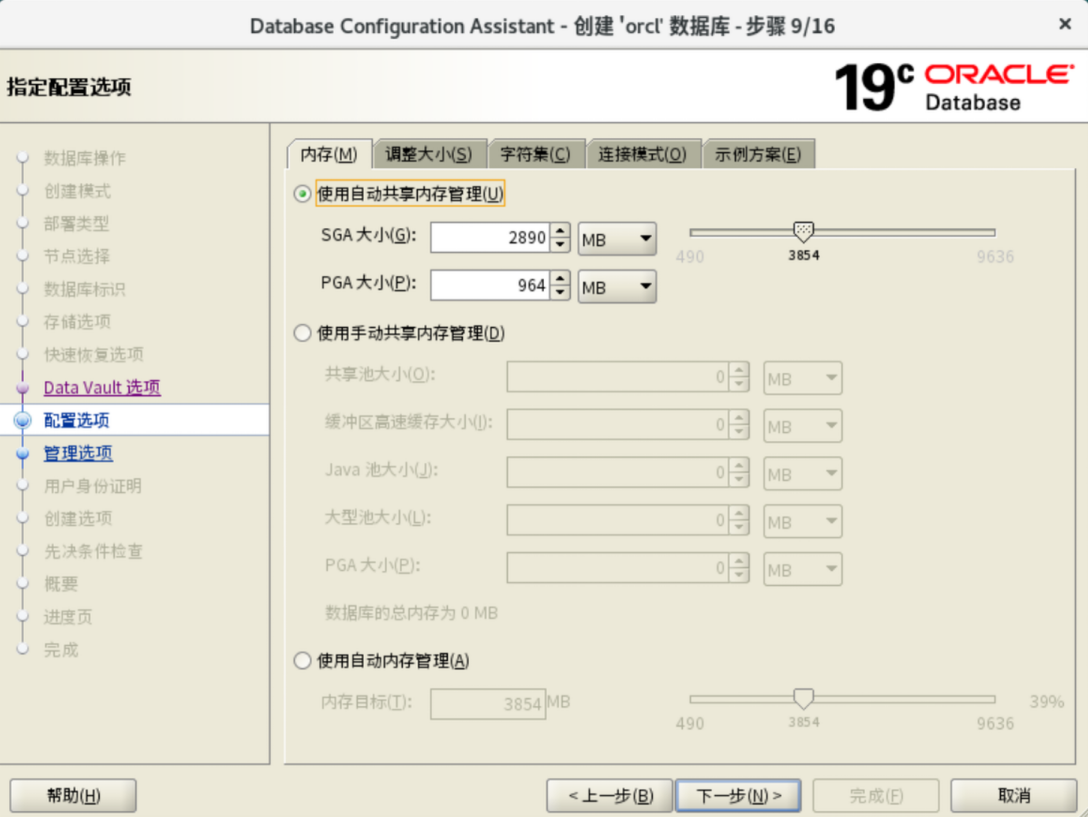
Task: Enable 使用自动内存管理 option
Action: 302,661
